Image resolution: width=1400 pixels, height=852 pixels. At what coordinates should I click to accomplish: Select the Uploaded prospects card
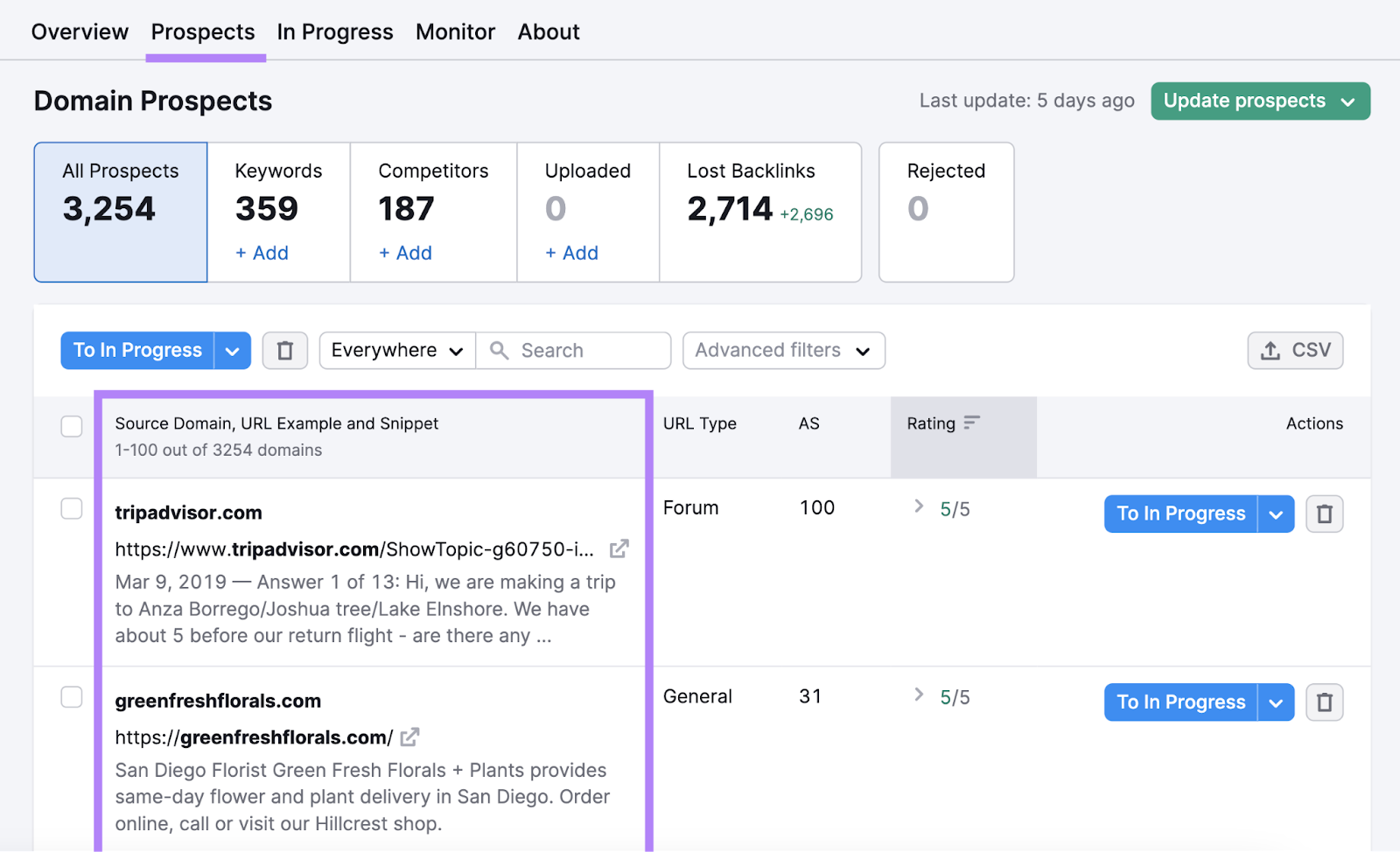[588, 213]
